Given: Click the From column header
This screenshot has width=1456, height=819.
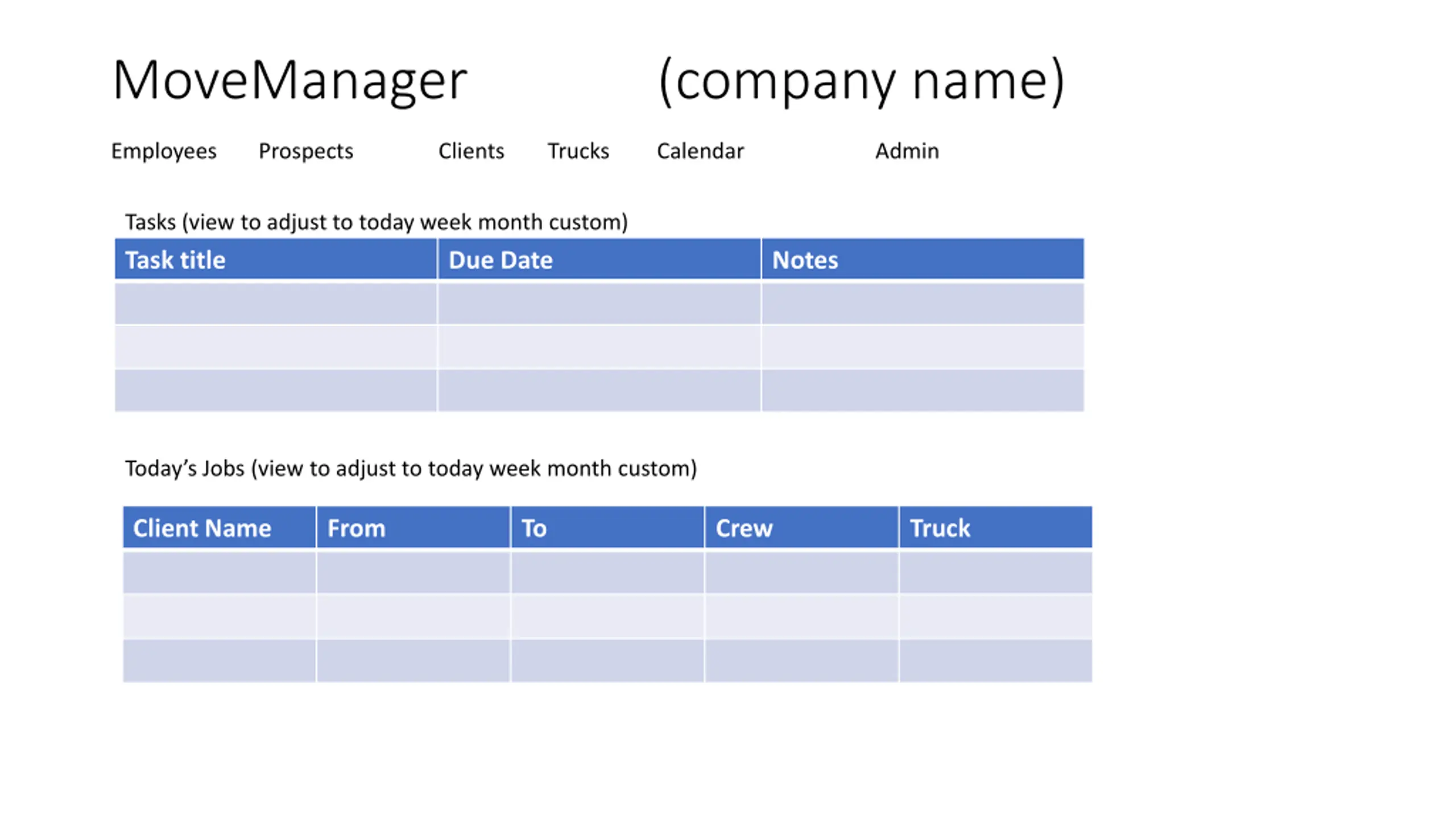Looking at the screenshot, I should coord(413,528).
